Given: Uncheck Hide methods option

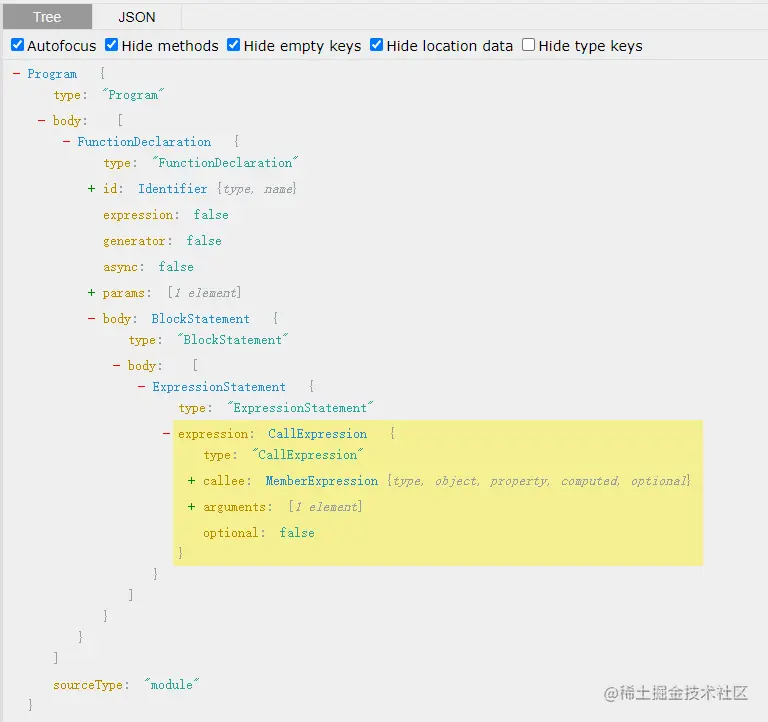Looking at the screenshot, I should point(112,45).
